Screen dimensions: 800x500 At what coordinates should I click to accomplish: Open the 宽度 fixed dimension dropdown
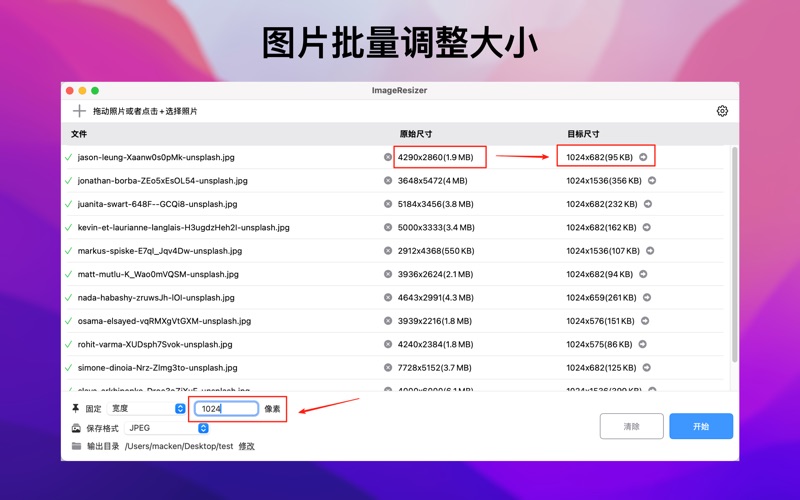click(x=148, y=408)
